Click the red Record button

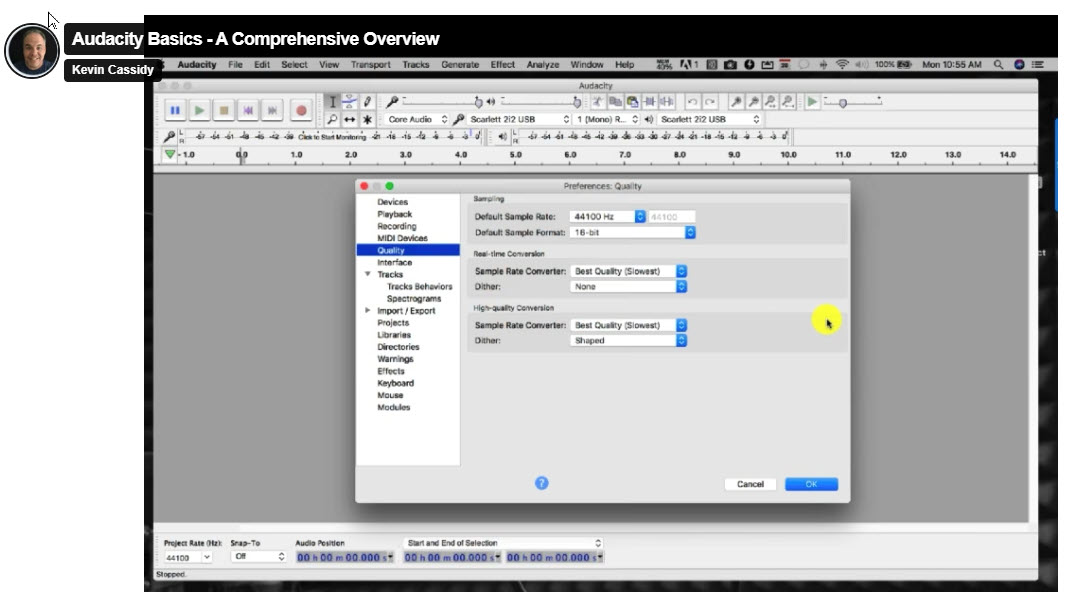300,110
